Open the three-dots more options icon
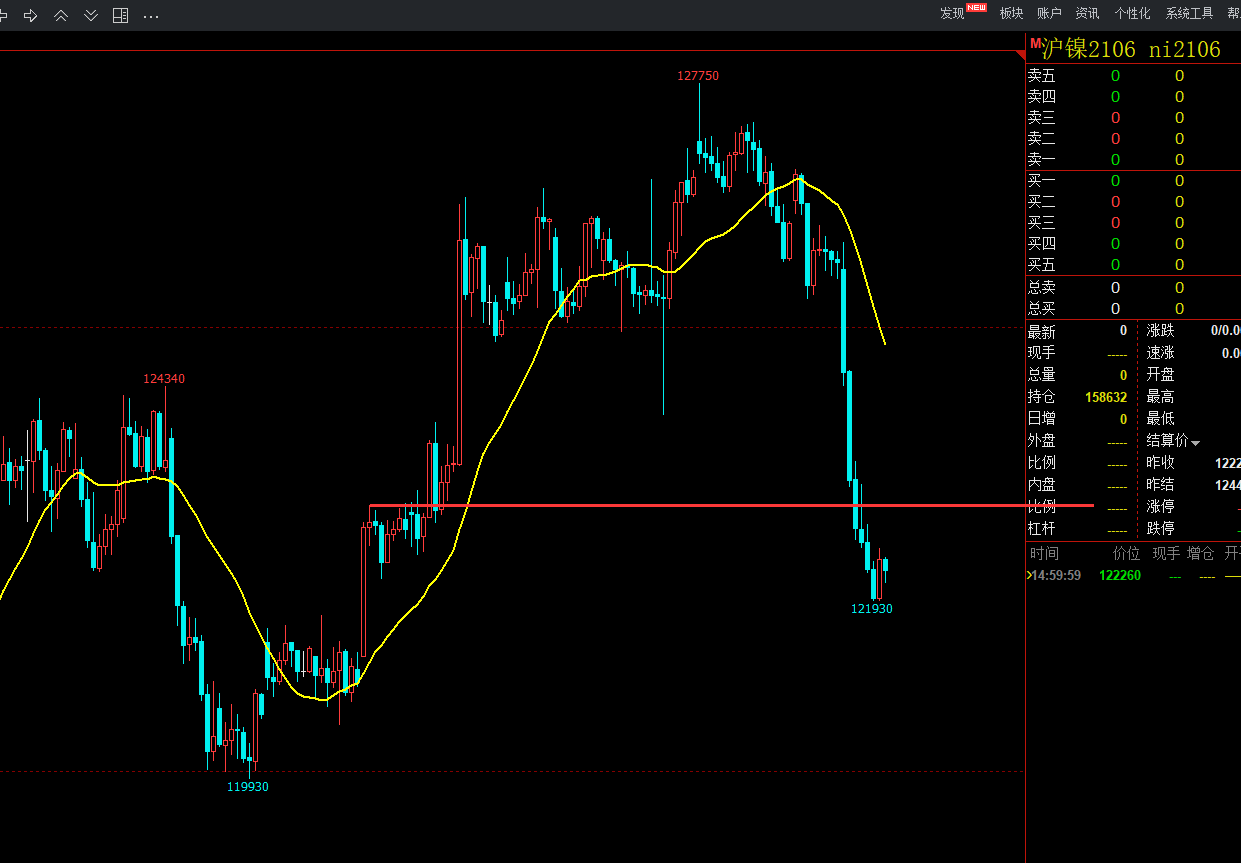 151,16
